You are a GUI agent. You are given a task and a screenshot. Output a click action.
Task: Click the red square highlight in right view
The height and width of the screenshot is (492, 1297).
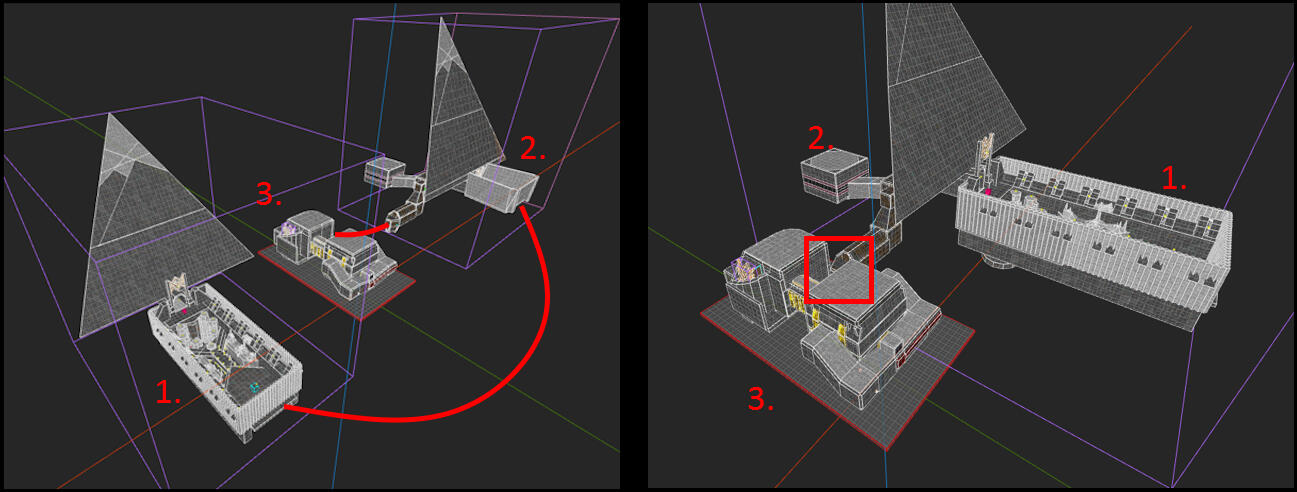coord(839,269)
